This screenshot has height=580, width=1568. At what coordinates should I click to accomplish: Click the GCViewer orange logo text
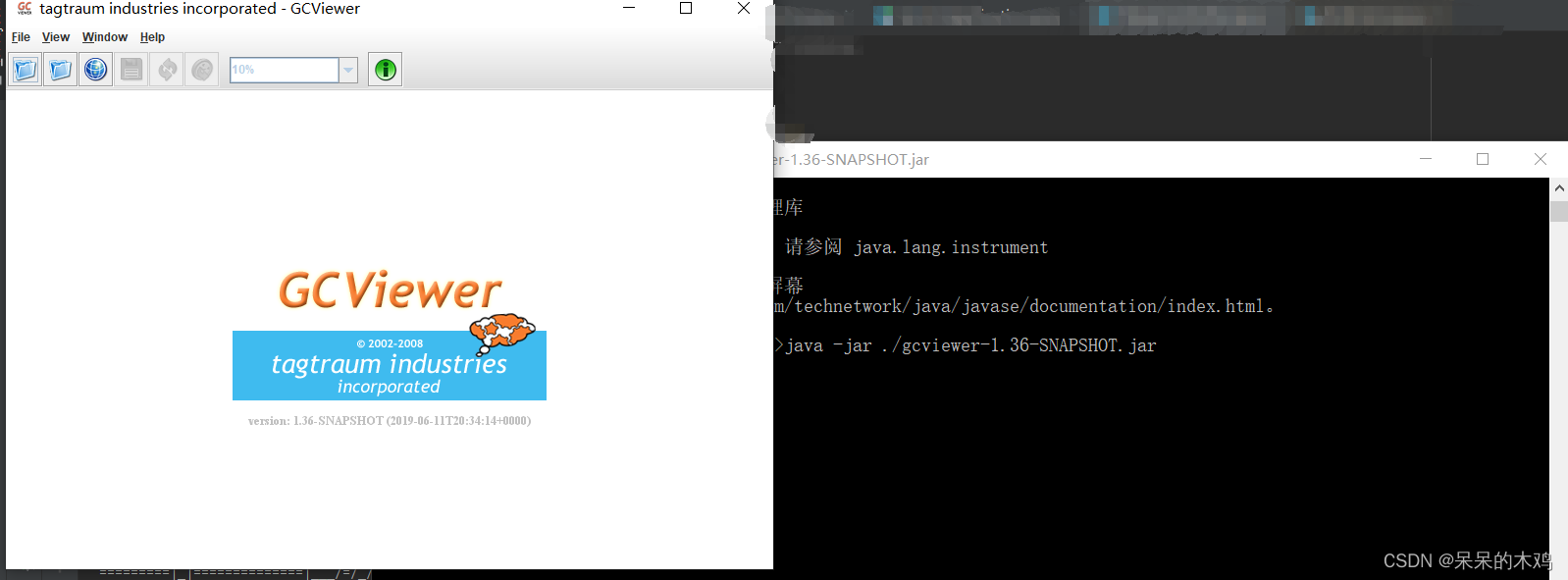391,290
